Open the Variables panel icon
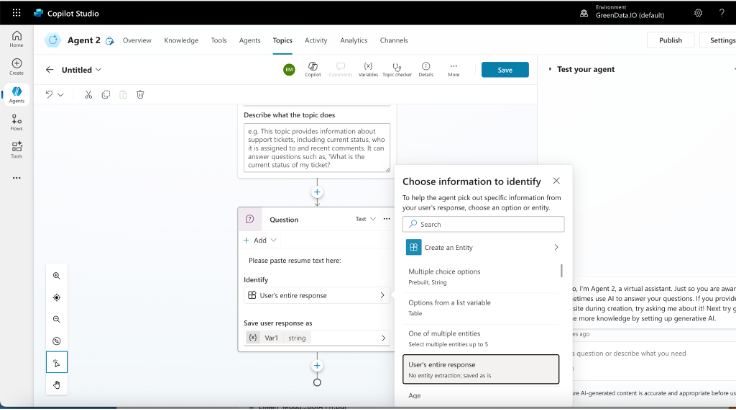 click(x=368, y=69)
